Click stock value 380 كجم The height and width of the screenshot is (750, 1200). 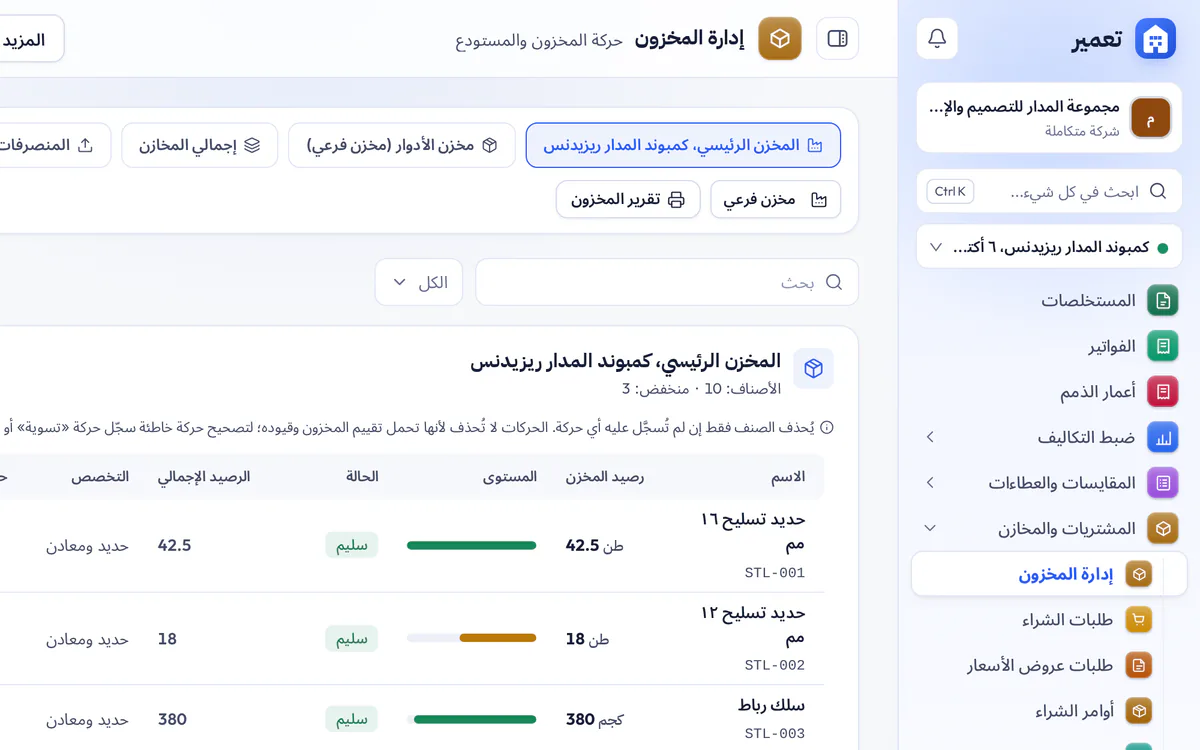click(x=595, y=719)
